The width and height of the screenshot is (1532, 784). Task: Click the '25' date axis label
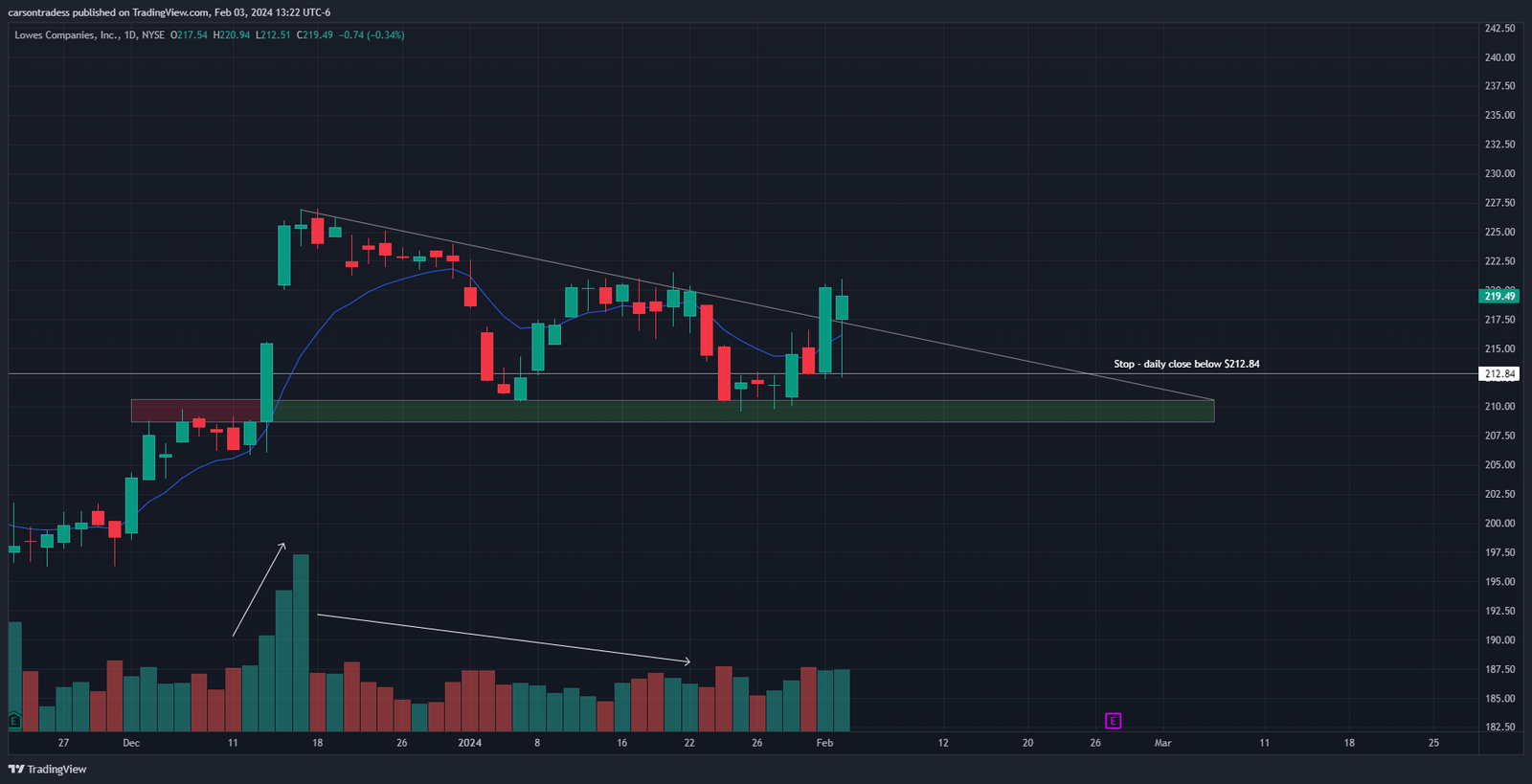click(1433, 743)
